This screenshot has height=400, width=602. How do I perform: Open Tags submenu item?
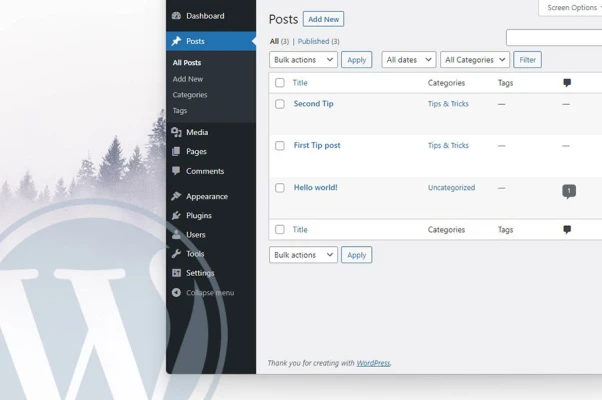click(180, 111)
